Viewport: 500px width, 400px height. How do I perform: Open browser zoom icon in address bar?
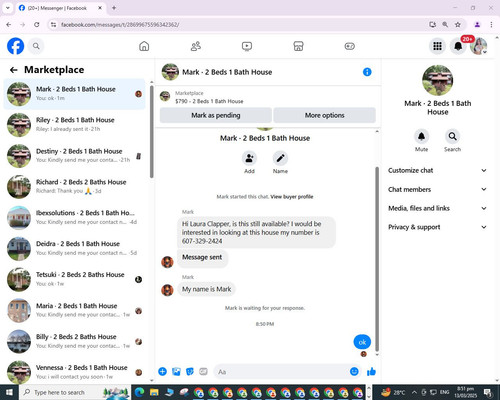(445, 24)
